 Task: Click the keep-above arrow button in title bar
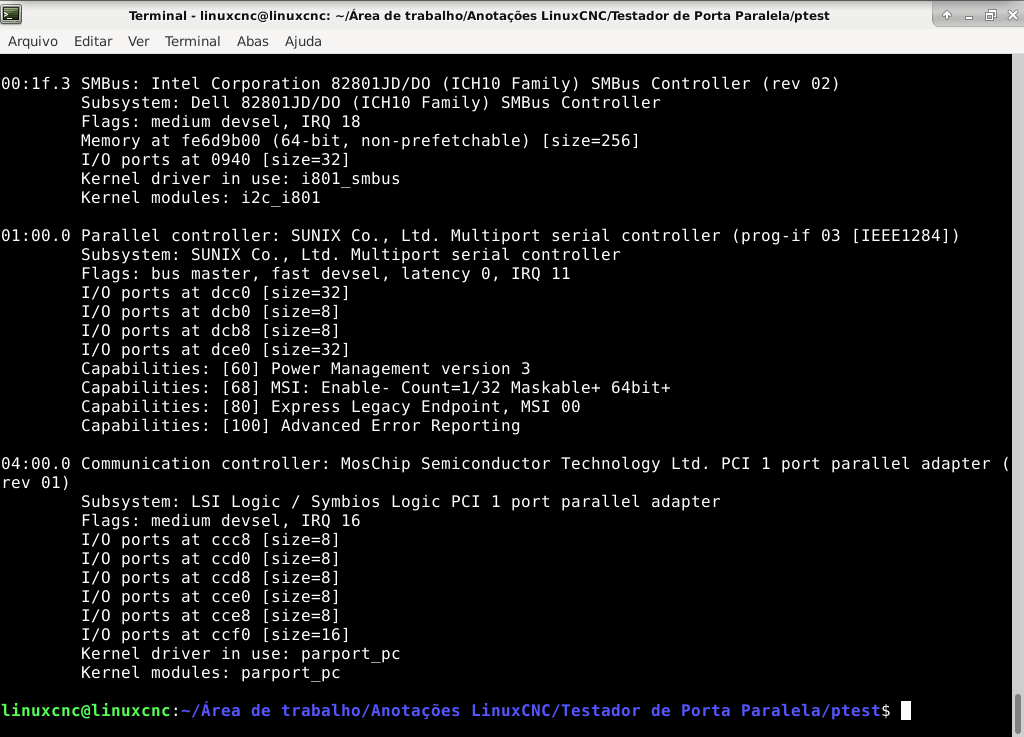point(946,15)
